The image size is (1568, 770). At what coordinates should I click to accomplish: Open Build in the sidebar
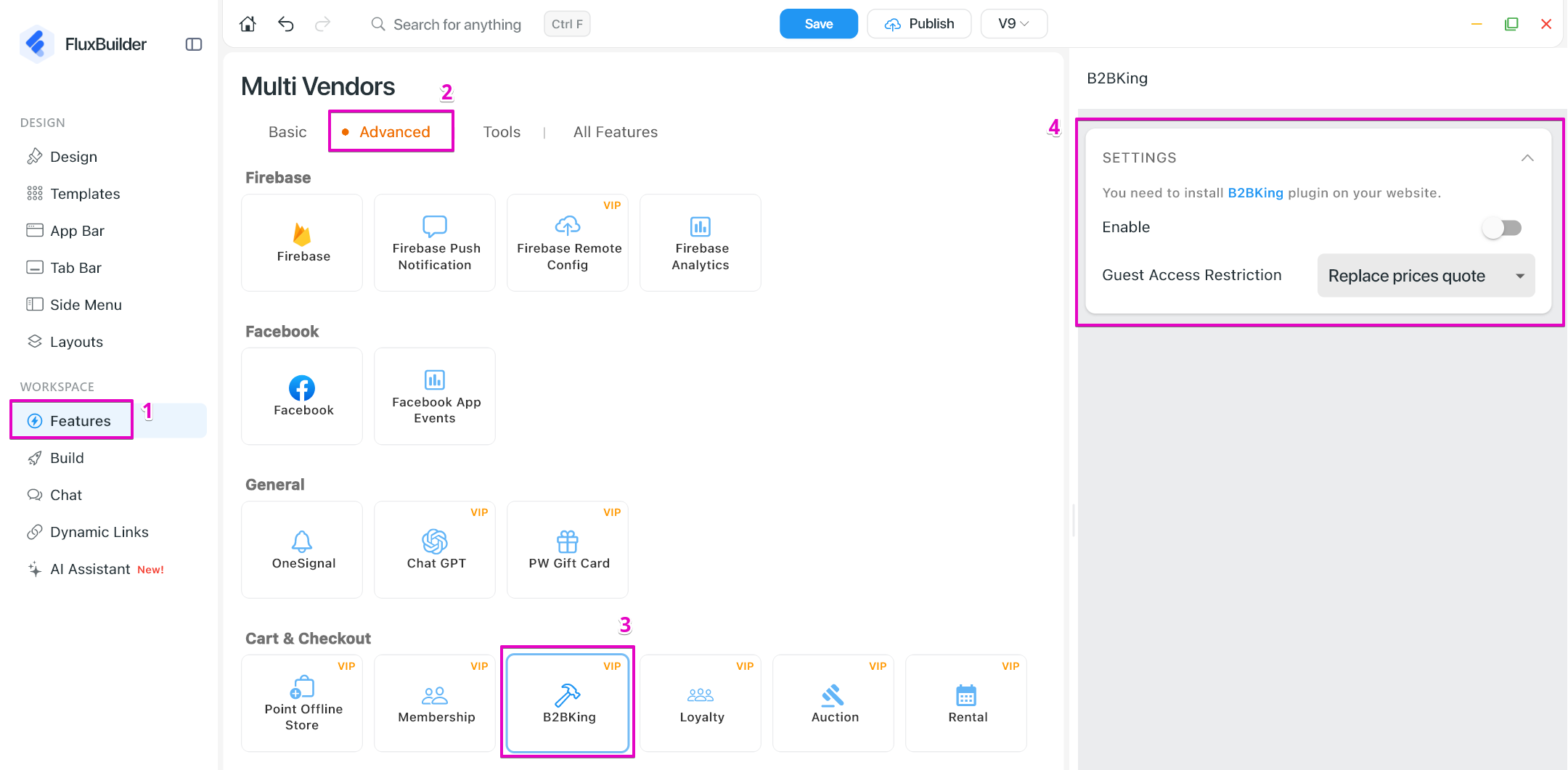pos(109,458)
